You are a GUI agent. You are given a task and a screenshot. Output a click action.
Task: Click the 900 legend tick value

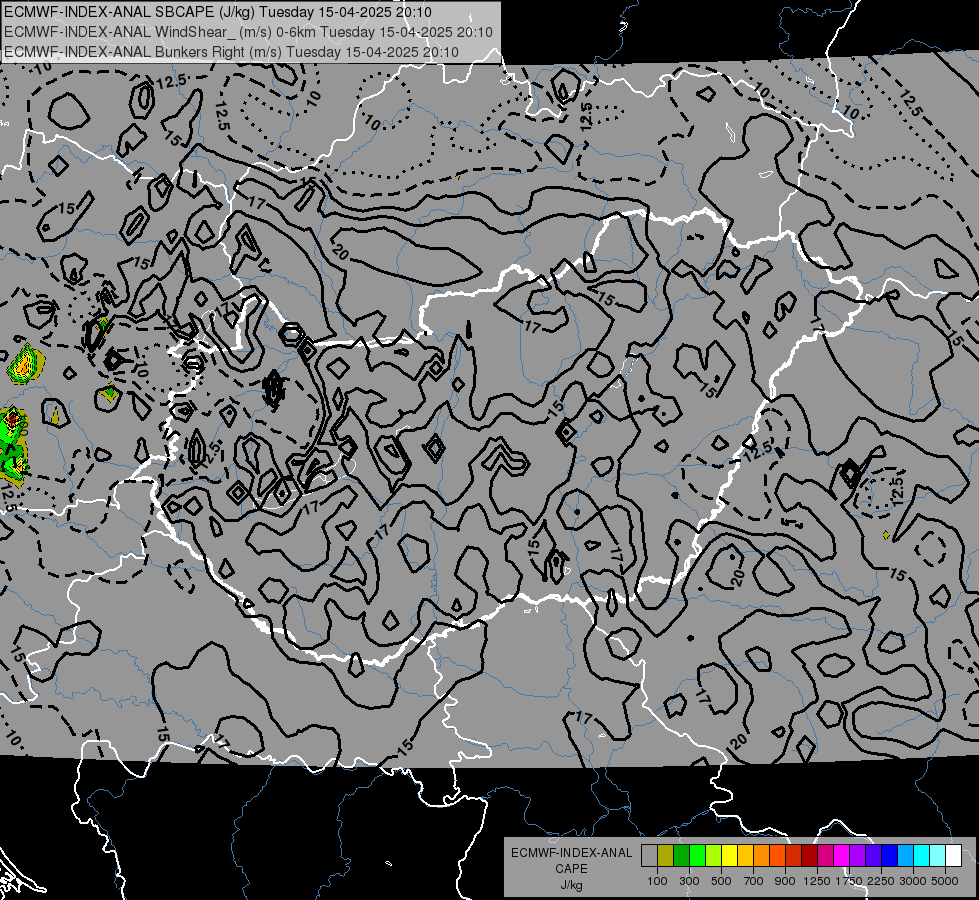pyautogui.click(x=785, y=881)
